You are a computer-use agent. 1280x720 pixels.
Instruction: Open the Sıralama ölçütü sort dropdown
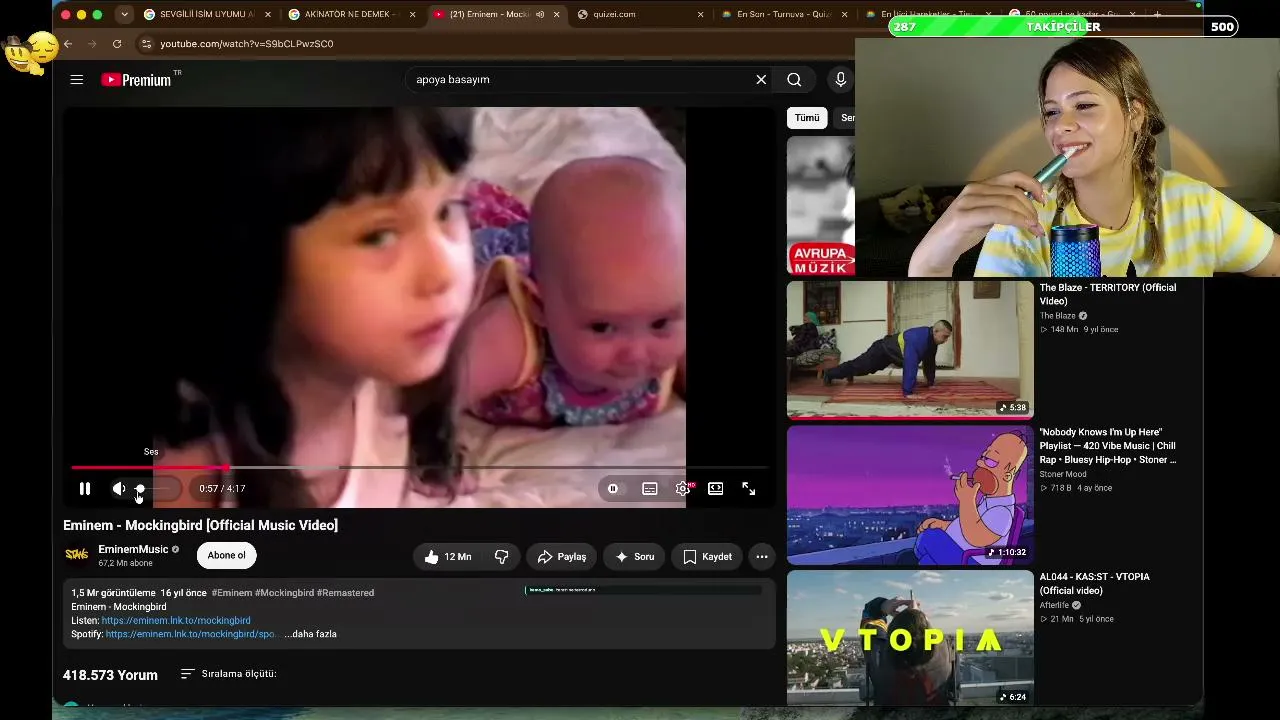[x=229, y=674]
